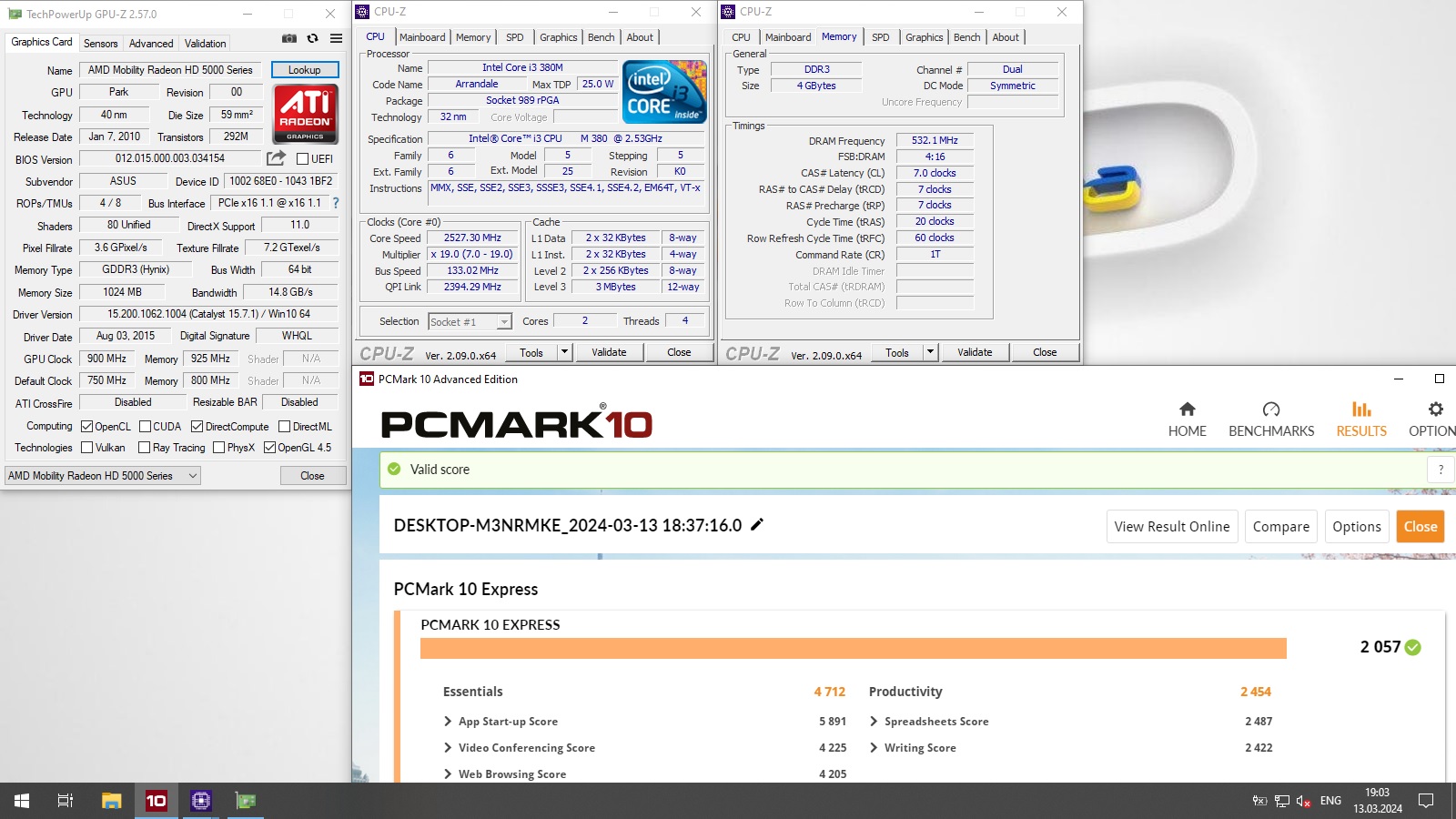Viewport: 1456px width, 819px height.
Task: Open Task View on the taskbar
Action: (66, 801)
